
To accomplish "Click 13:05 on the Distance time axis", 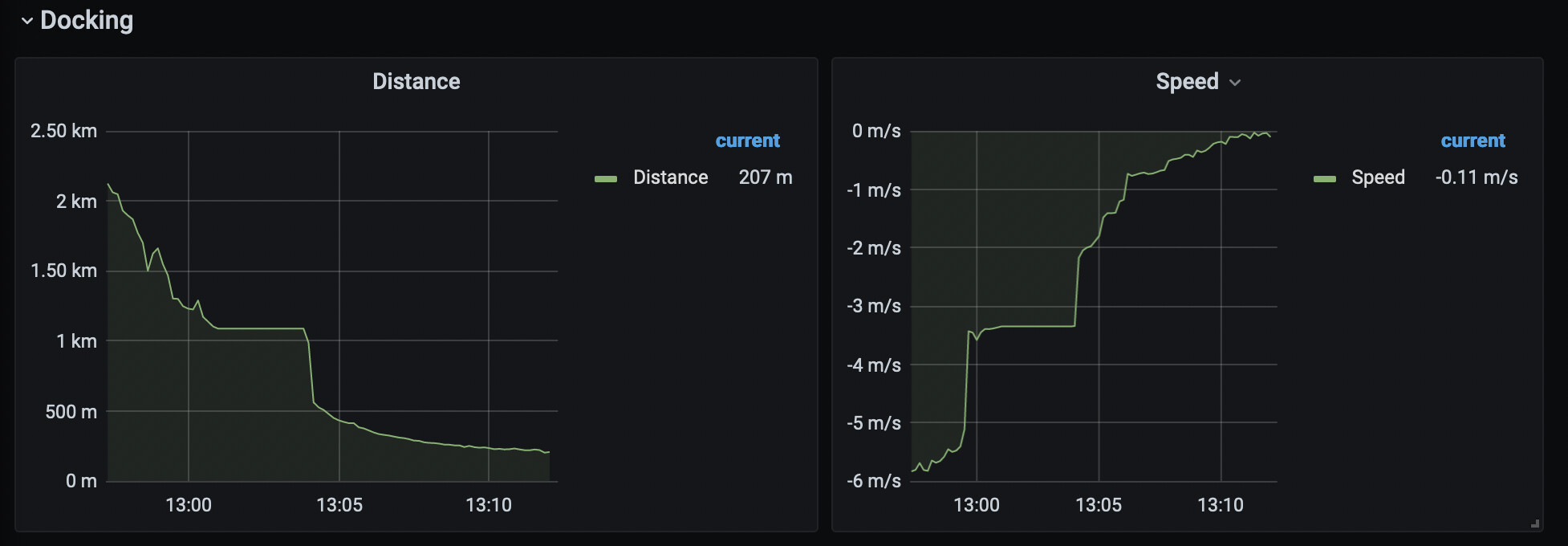I will click(339, 505).
